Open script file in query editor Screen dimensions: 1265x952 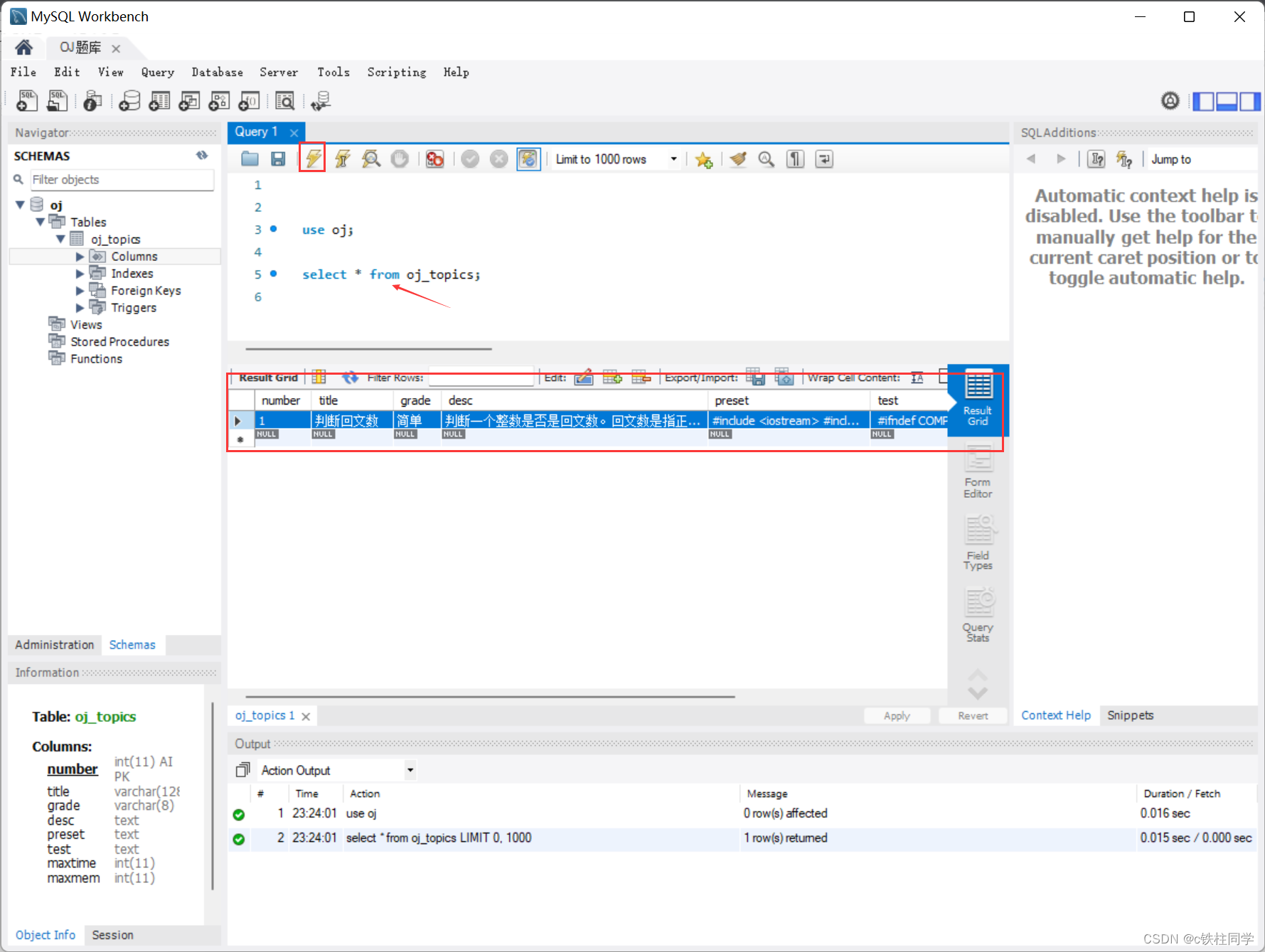click(250, 159)
